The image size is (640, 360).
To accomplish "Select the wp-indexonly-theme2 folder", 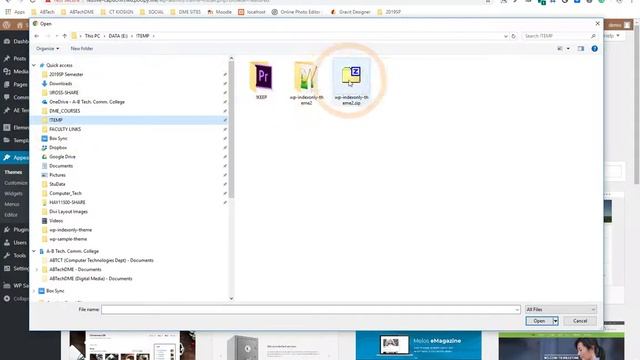I will point(306,82).
